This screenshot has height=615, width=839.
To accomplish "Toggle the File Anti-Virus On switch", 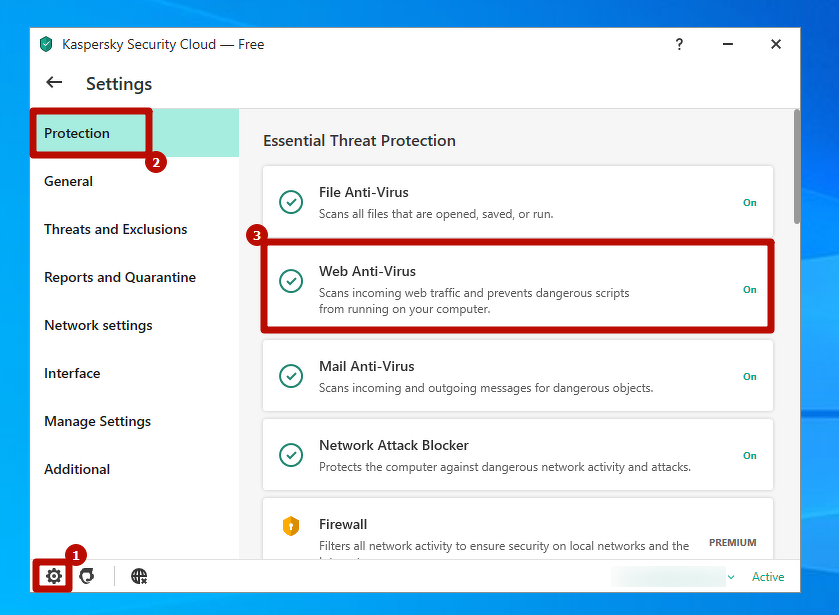I will click(749, 202).
